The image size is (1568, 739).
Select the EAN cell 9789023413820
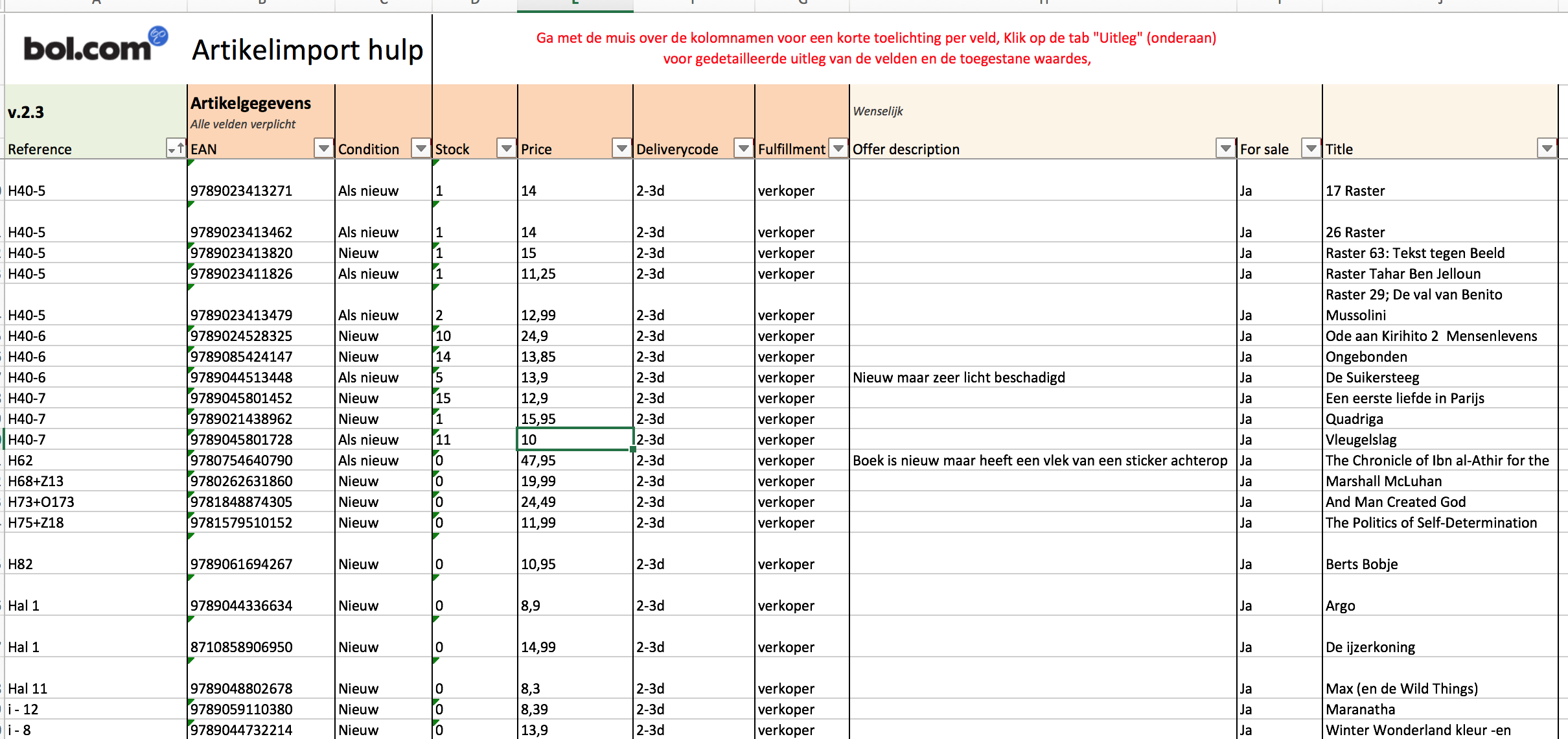261,253
